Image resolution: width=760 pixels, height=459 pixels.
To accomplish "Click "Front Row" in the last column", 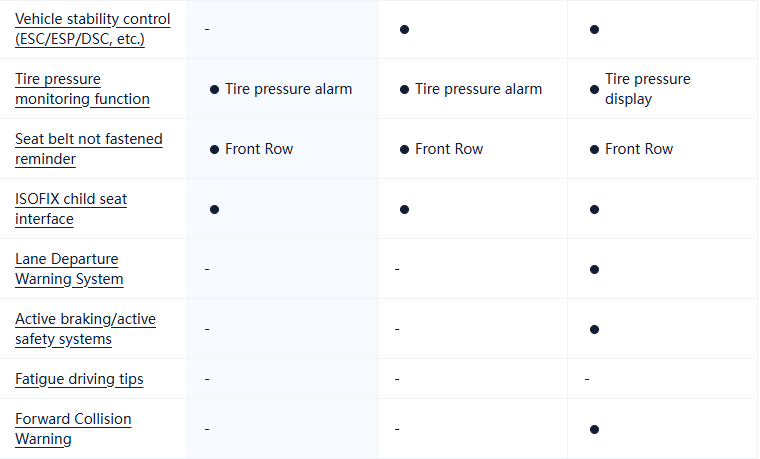I will coord(639,149).
